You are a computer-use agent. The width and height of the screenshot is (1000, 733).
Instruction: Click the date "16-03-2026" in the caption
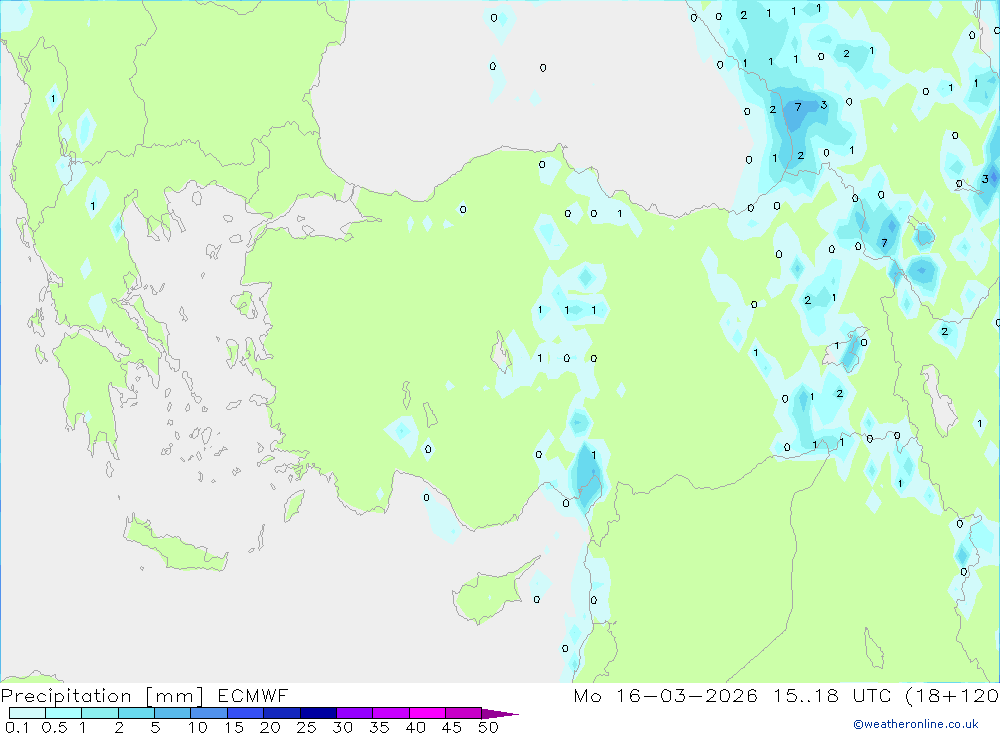[x=686, y=695]
